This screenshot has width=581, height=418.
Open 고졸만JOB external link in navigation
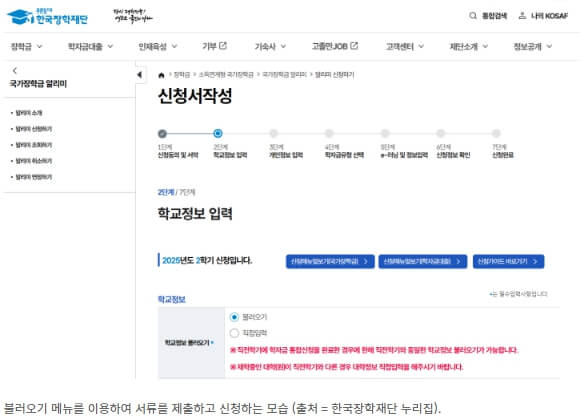pos(335,46)
